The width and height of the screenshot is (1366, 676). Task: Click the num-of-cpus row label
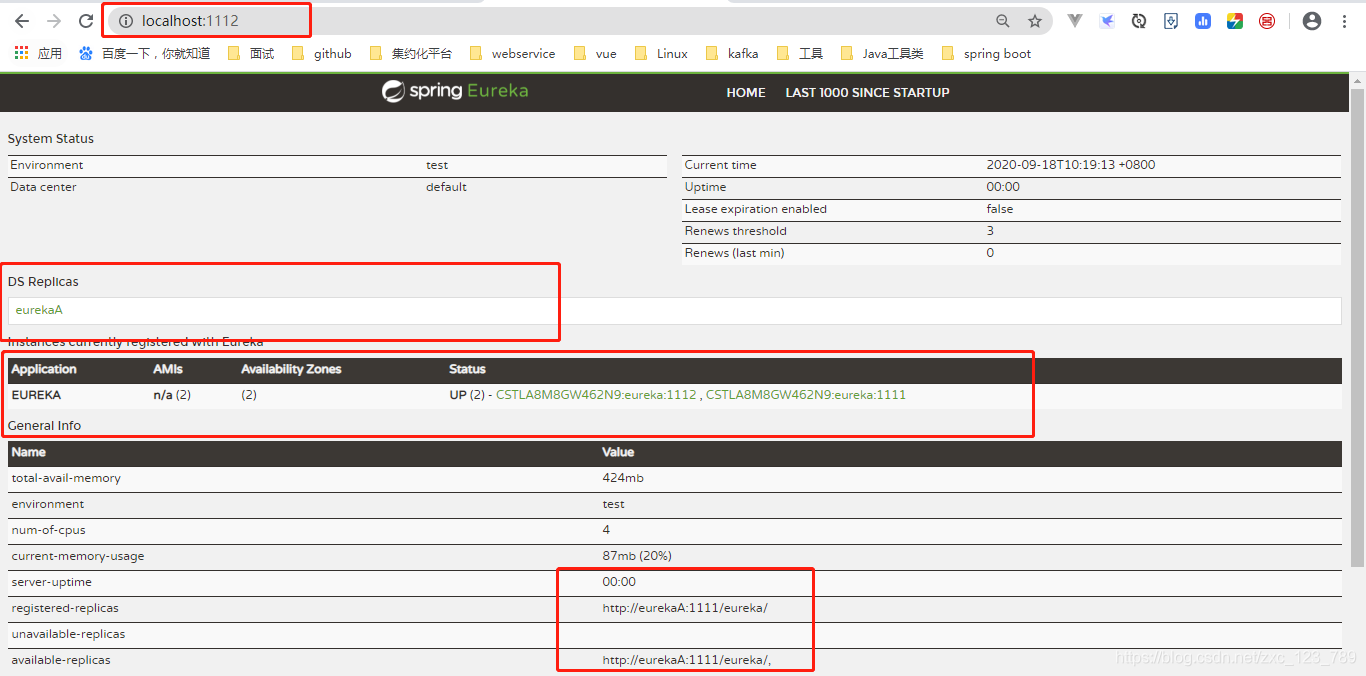(x=47, y=530)
